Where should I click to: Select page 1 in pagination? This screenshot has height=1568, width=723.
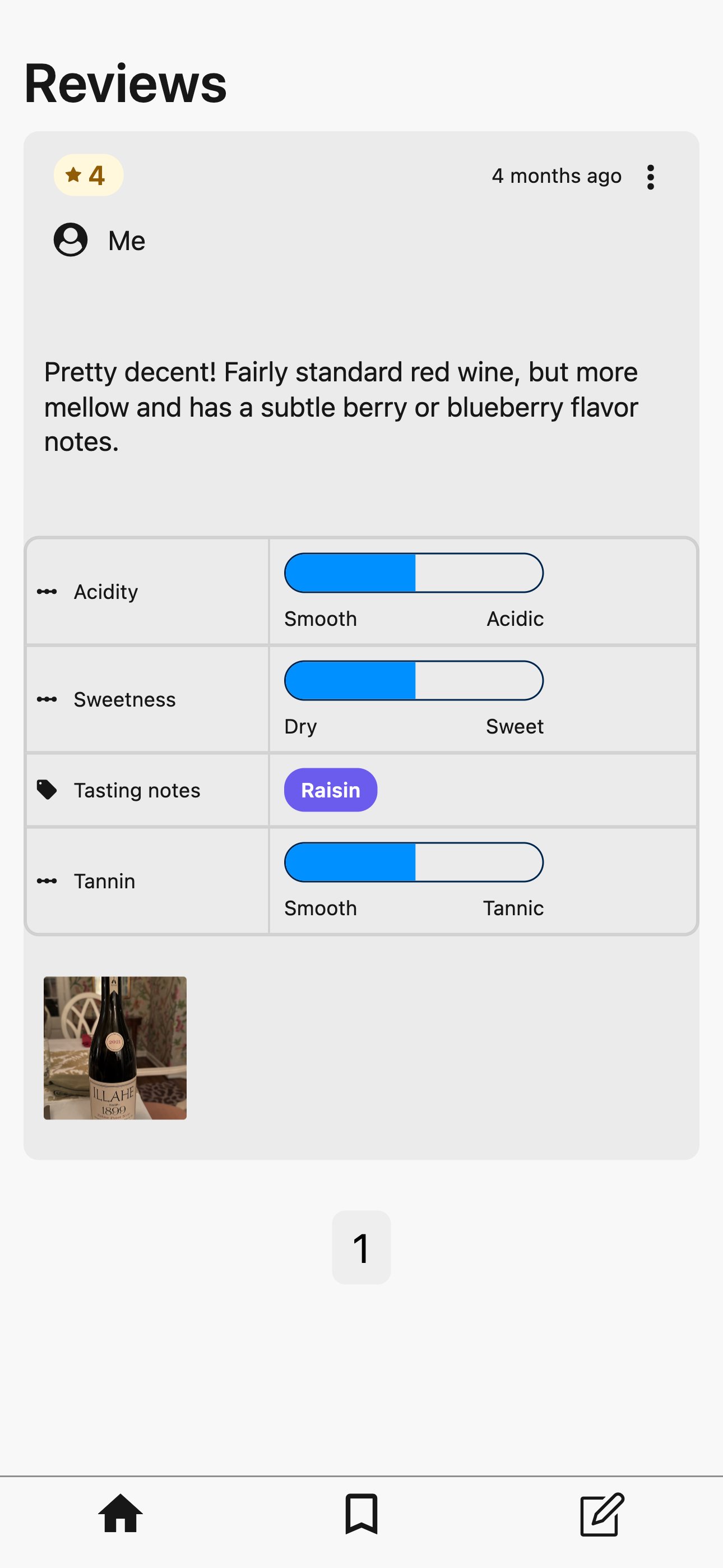[361, 1247]
